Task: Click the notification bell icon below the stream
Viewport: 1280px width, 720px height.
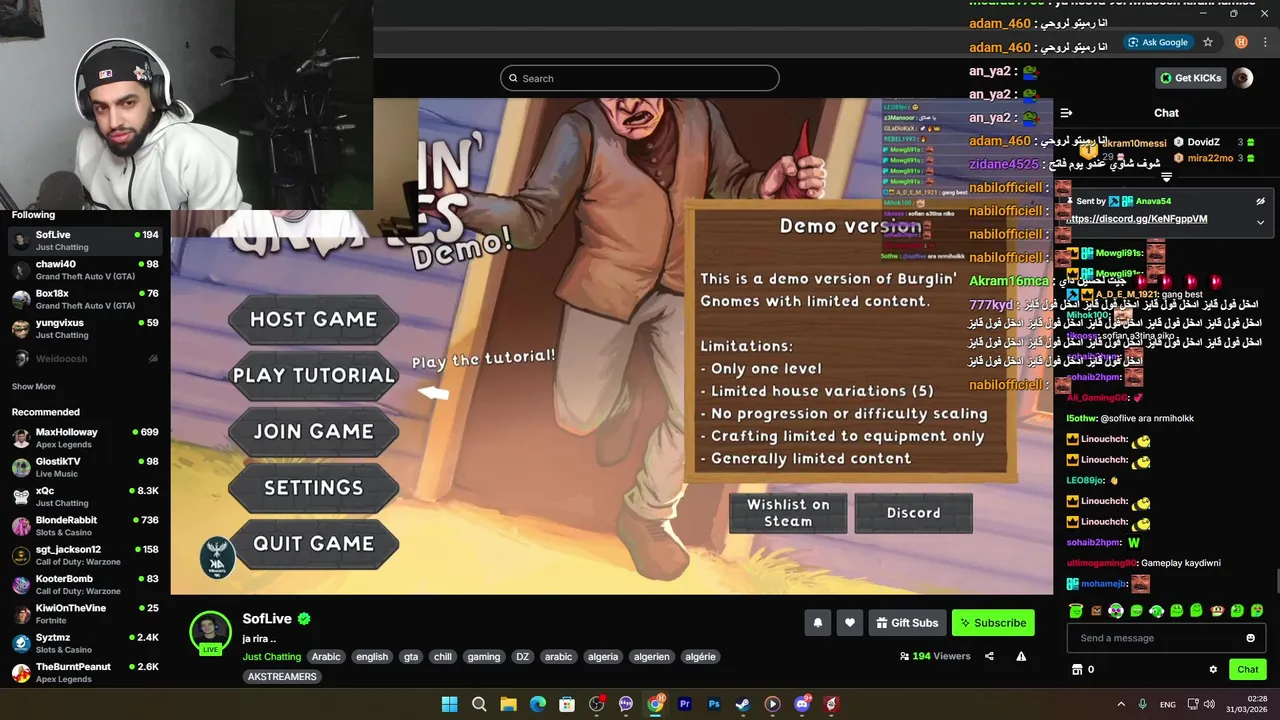Action: [x=817, y=623]
